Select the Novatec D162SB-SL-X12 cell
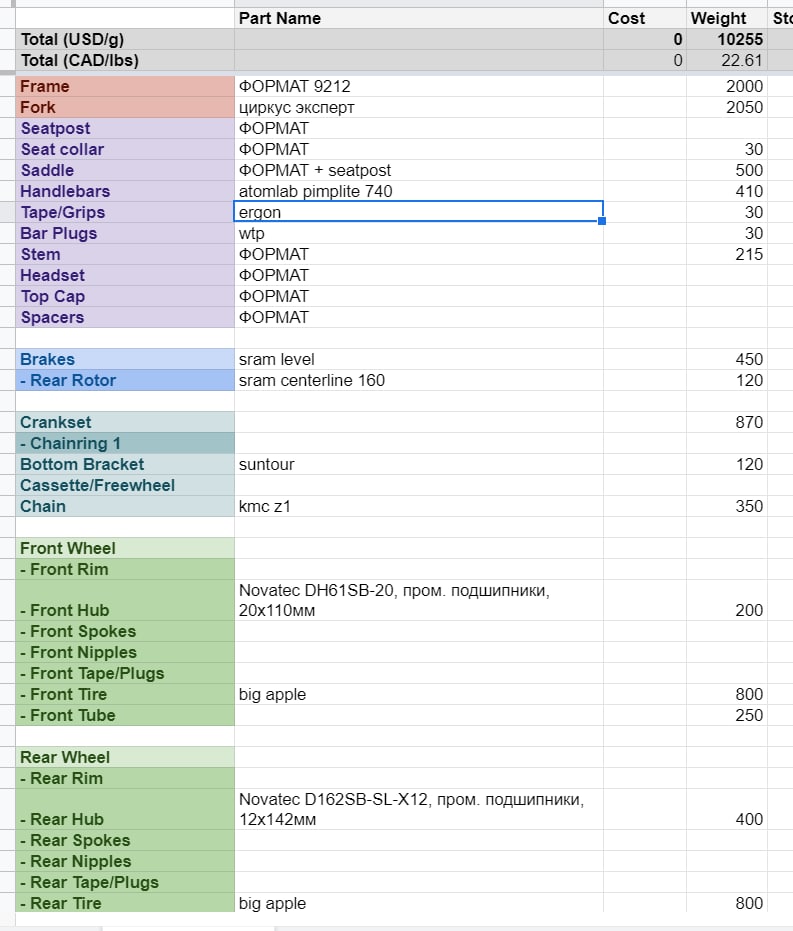Image resolution: width=793 pixels, height=931 pixels. pyautogui.click(x=418, y=809)
